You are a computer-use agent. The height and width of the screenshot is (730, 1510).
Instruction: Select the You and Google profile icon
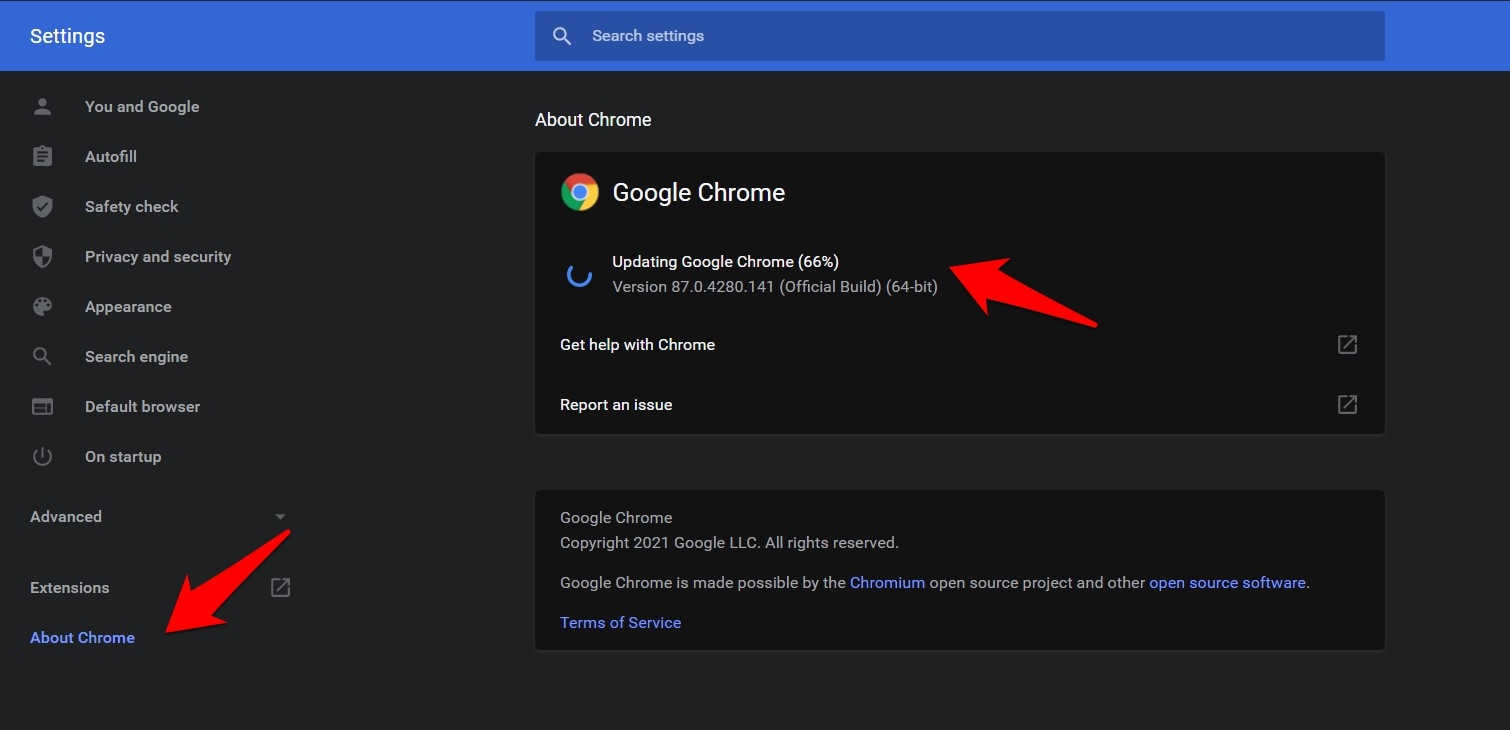point(42,106)
